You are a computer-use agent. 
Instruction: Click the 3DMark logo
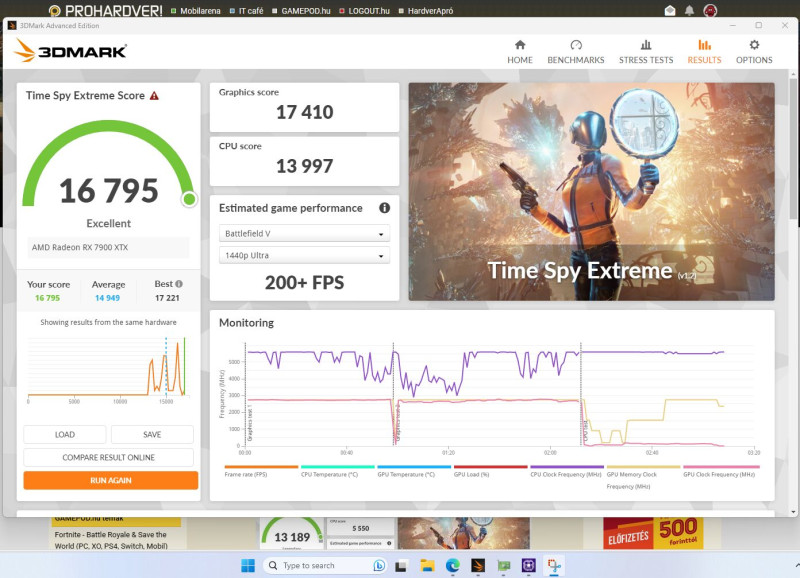tap(70, 51)
